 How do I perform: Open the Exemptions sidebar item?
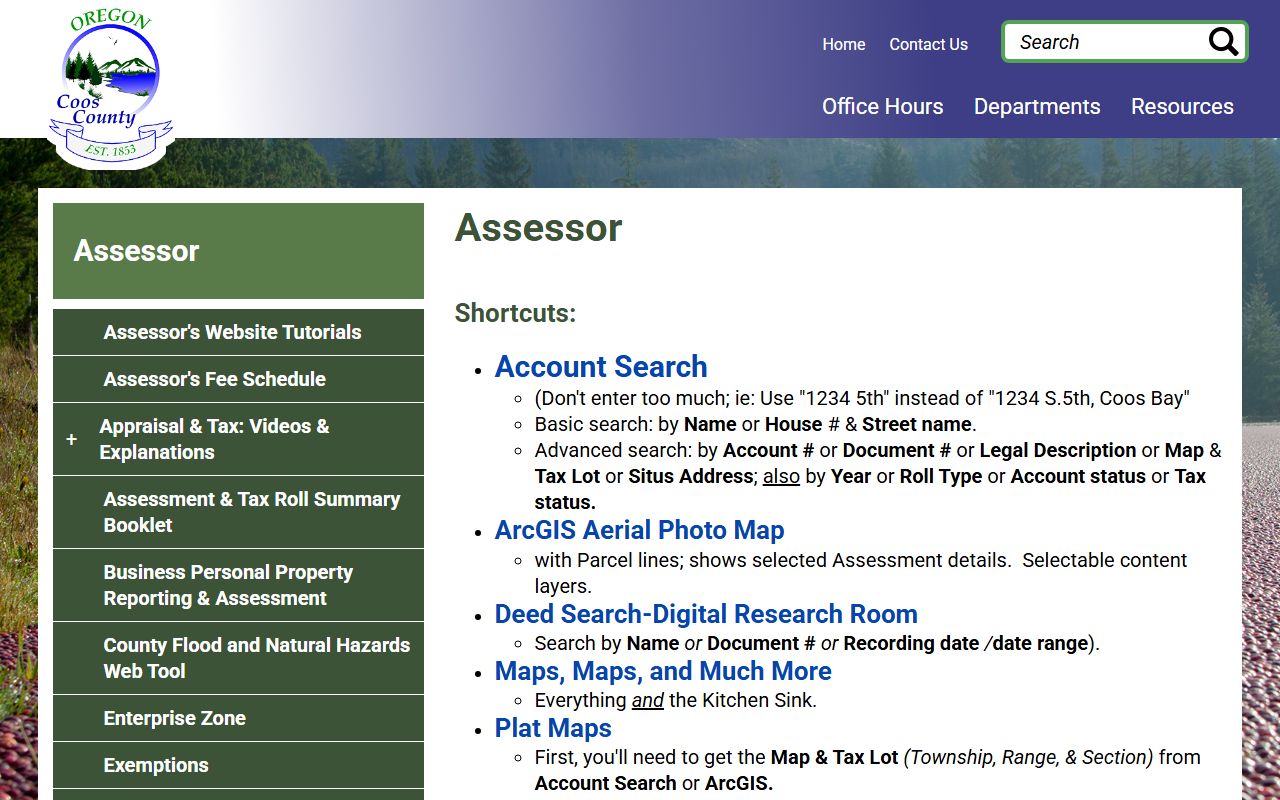point(238,765)
